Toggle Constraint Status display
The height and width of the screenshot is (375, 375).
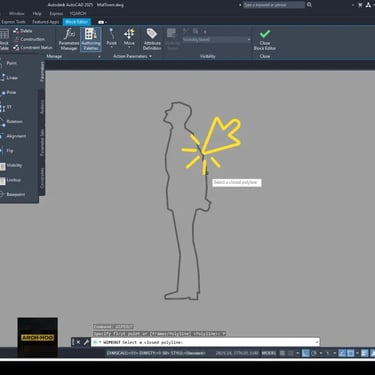pyautogui.click(x=33, y=48)
